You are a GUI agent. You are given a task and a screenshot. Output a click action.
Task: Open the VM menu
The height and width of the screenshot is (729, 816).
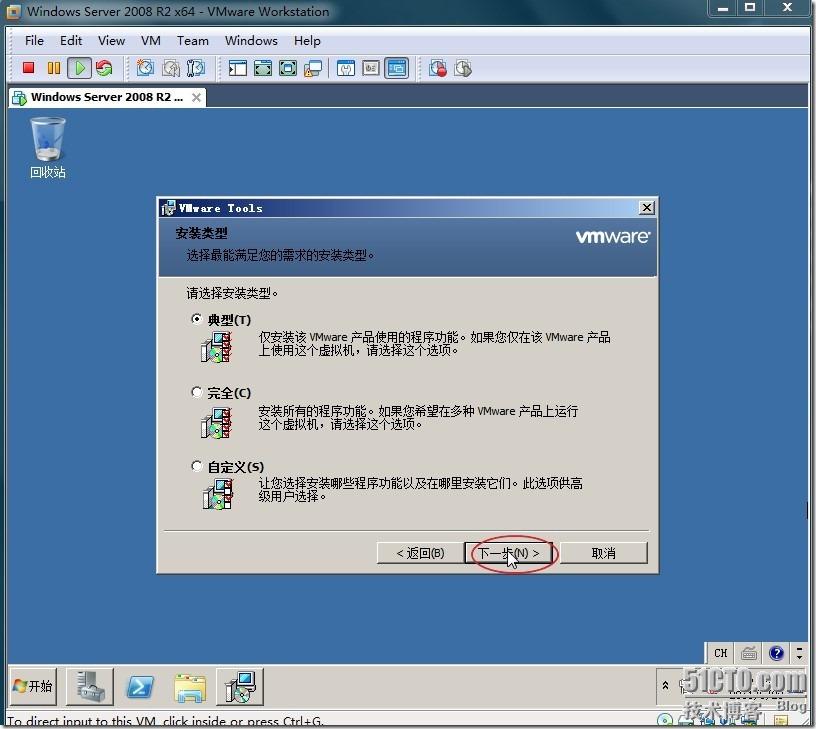click(150, 41)
